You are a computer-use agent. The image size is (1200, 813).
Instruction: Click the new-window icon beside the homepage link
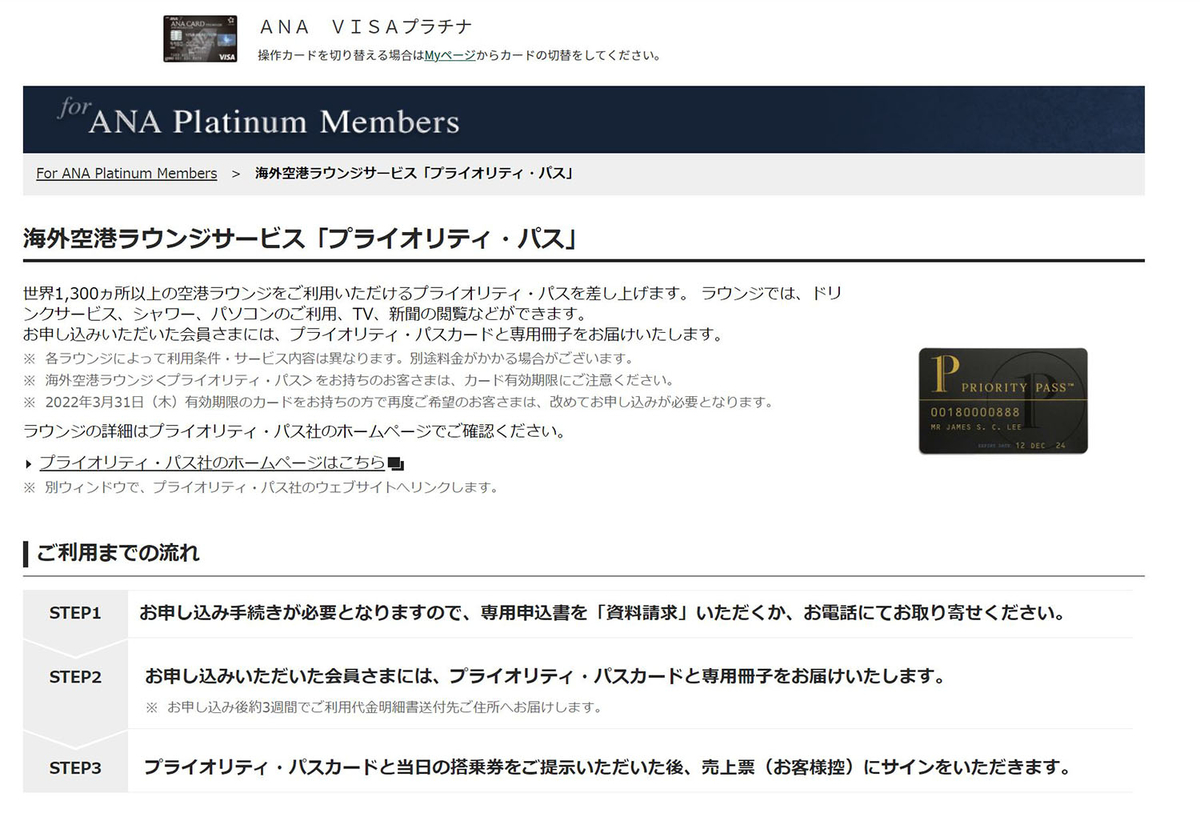click(x=395, y=464)
